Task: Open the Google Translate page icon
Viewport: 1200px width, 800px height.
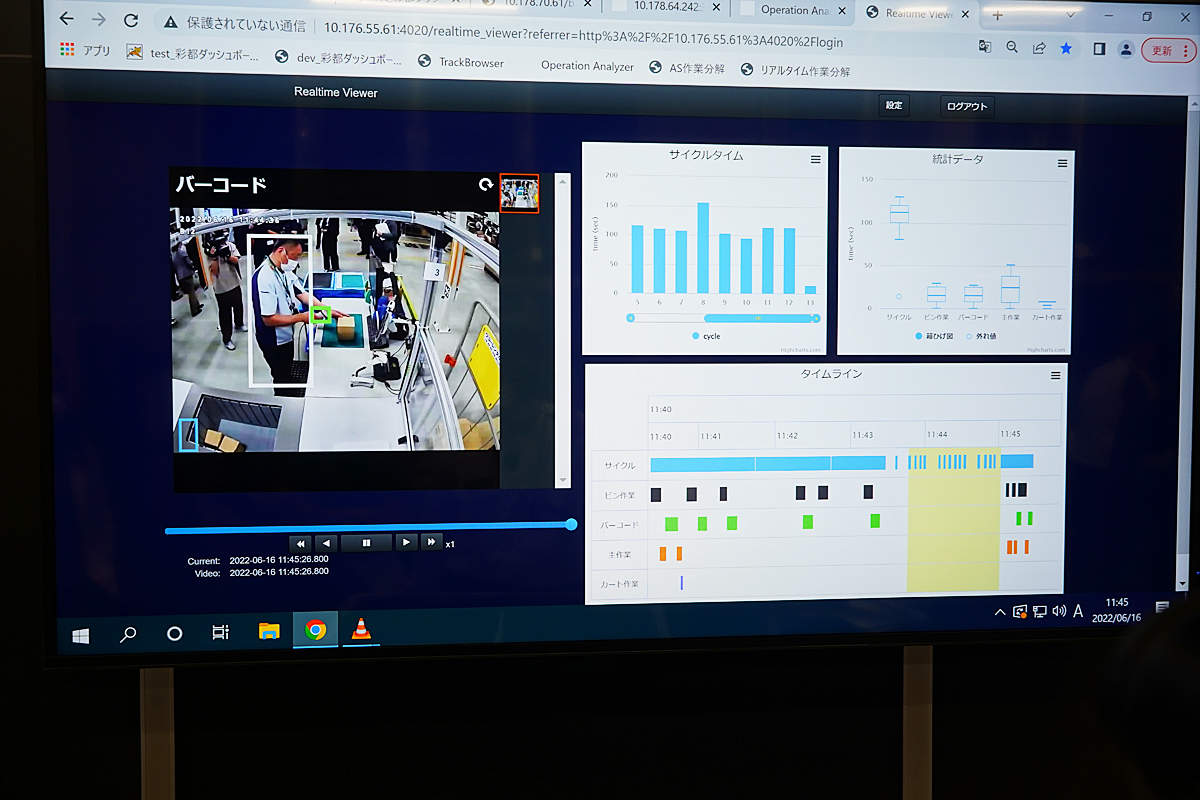Action: point(985,47)
